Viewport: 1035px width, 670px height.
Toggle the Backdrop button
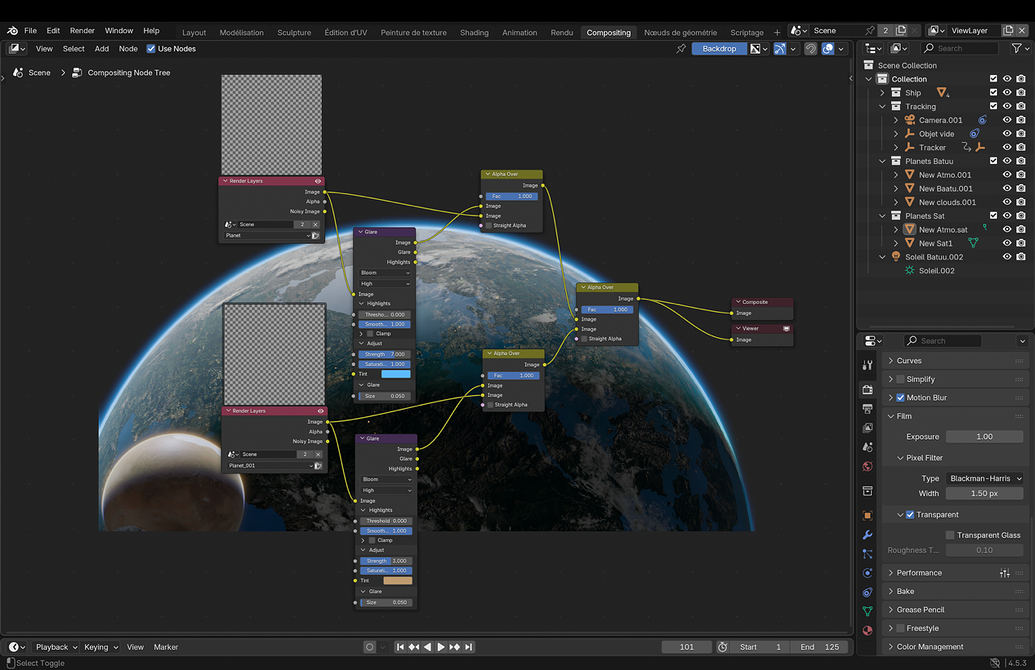(719, 49)
